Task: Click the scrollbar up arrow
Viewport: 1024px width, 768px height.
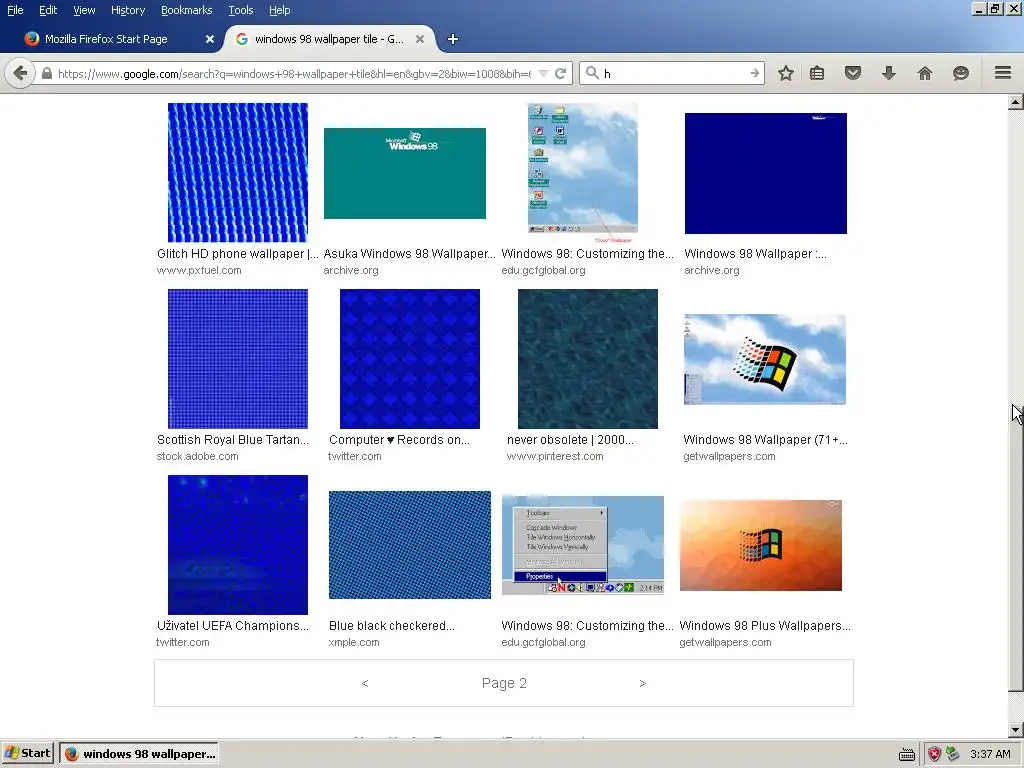Action: [1015, 102]
